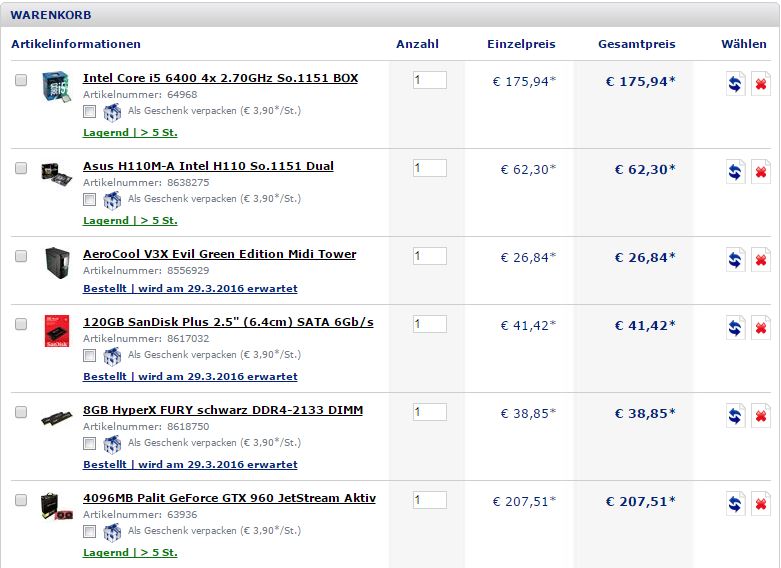Click Bestellt delivery status under SanDisk Plus
Viewport: 781px width, 568px height.
[x=190, y=377]
